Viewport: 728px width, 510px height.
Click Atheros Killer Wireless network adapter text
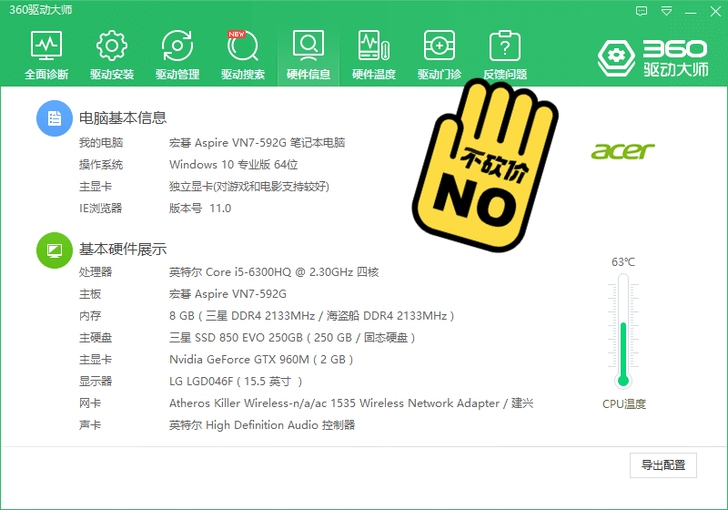(351, 403)
